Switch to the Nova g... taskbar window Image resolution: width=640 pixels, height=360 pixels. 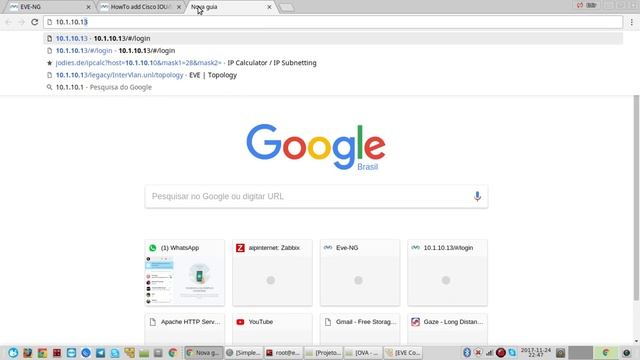[x=204, y=353]
